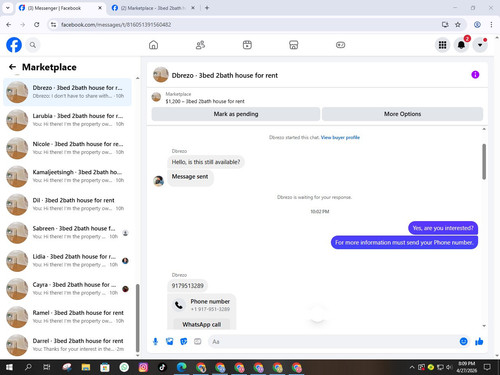The width and height of the screenshot is (500, 375).
Task: Choose a sticker icon in composer
Action: [184, 341]
